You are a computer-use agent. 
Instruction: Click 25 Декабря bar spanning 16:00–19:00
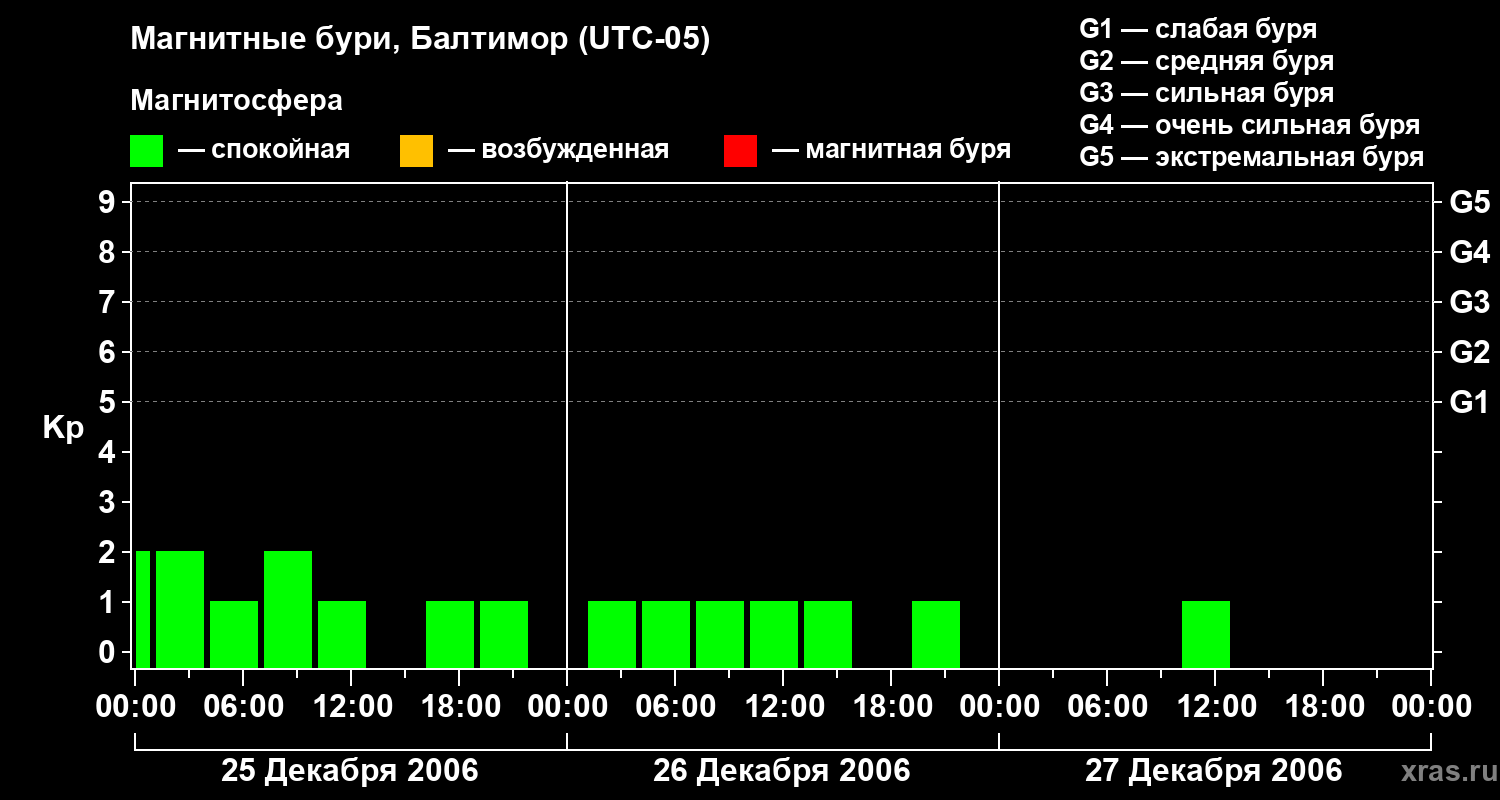click(450, 634)
